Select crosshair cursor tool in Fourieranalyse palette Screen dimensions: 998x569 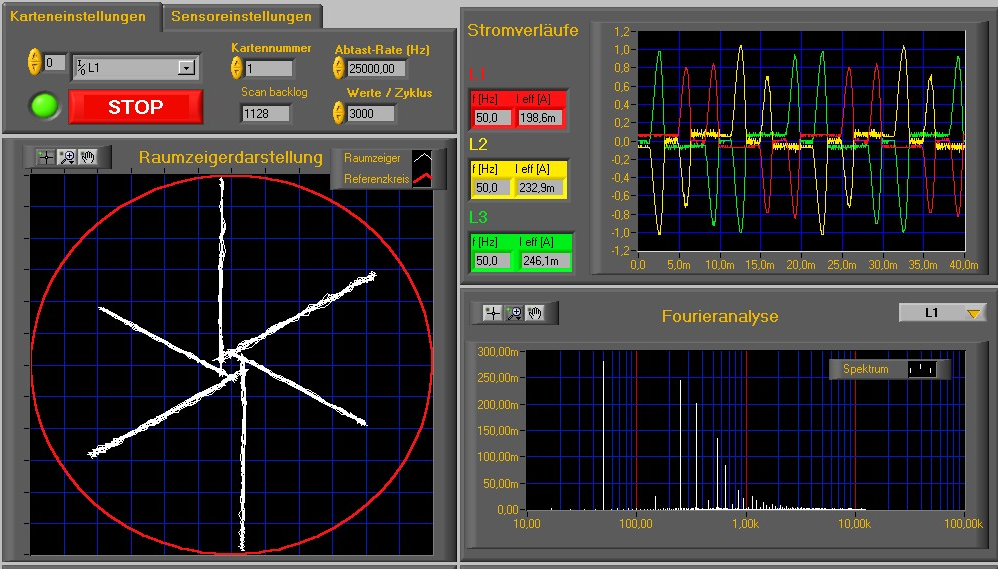pyautogui.click(x=492, y=313)
